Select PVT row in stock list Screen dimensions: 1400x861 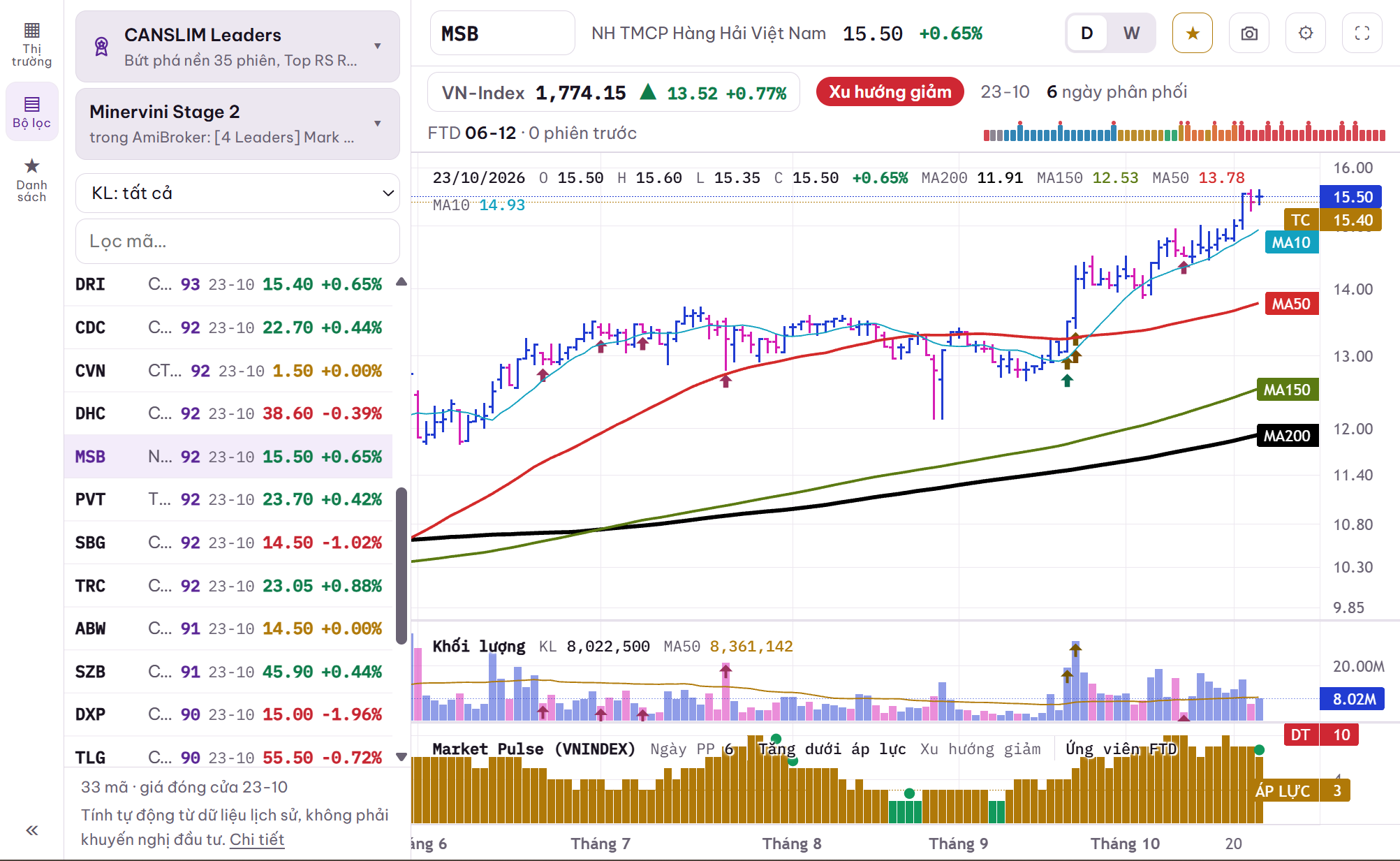click(228, 499)
